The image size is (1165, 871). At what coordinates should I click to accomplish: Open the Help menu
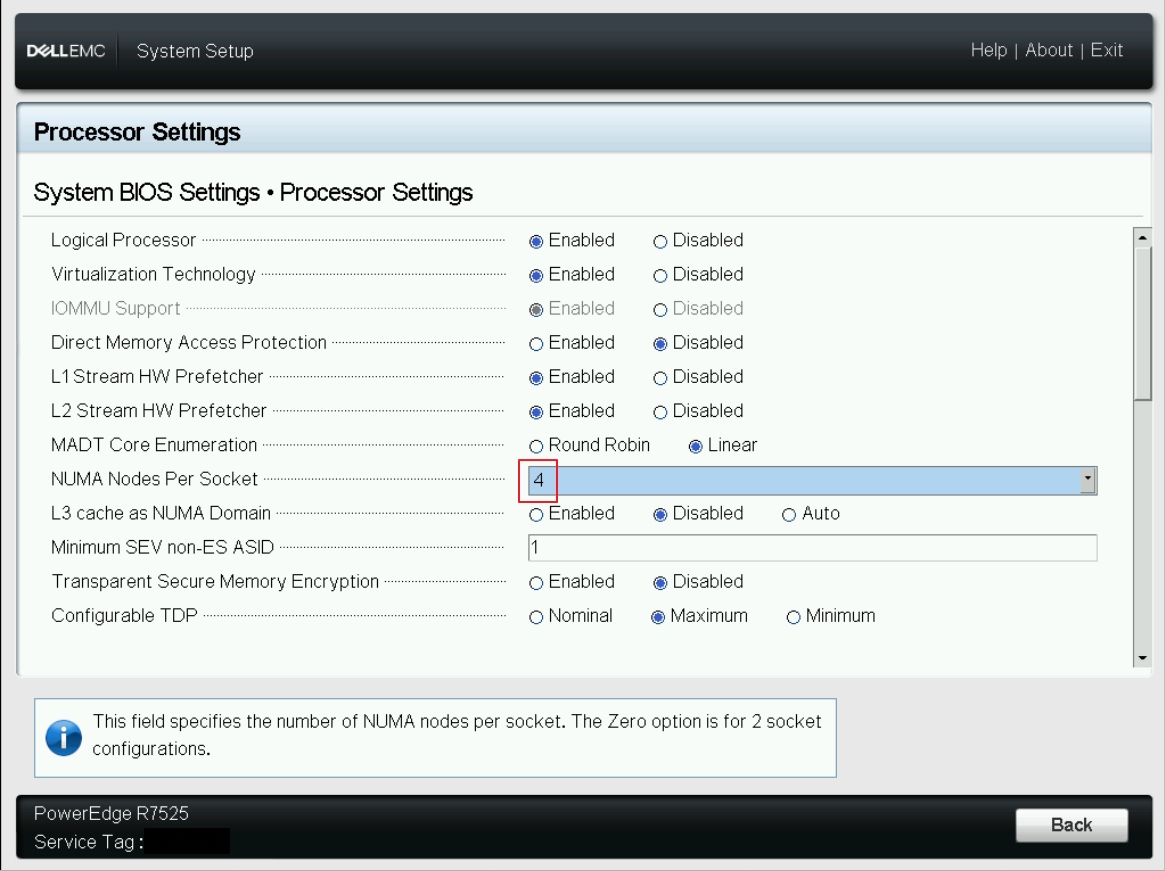coord(988,50)
